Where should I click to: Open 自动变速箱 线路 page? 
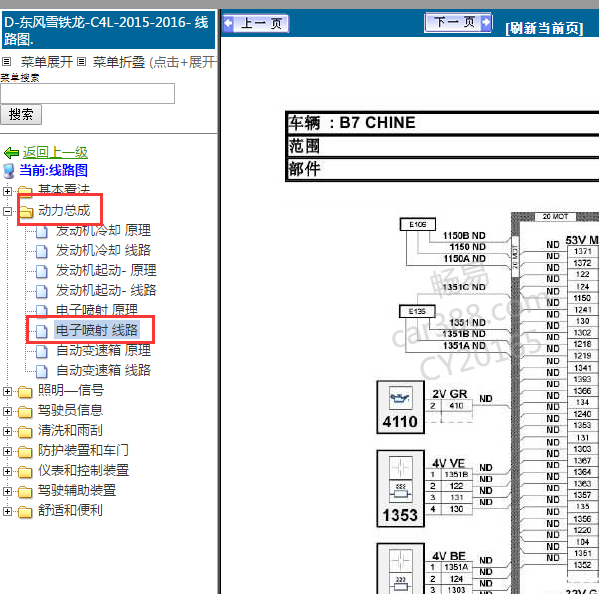pyautogui.click(x=104, y=371)
